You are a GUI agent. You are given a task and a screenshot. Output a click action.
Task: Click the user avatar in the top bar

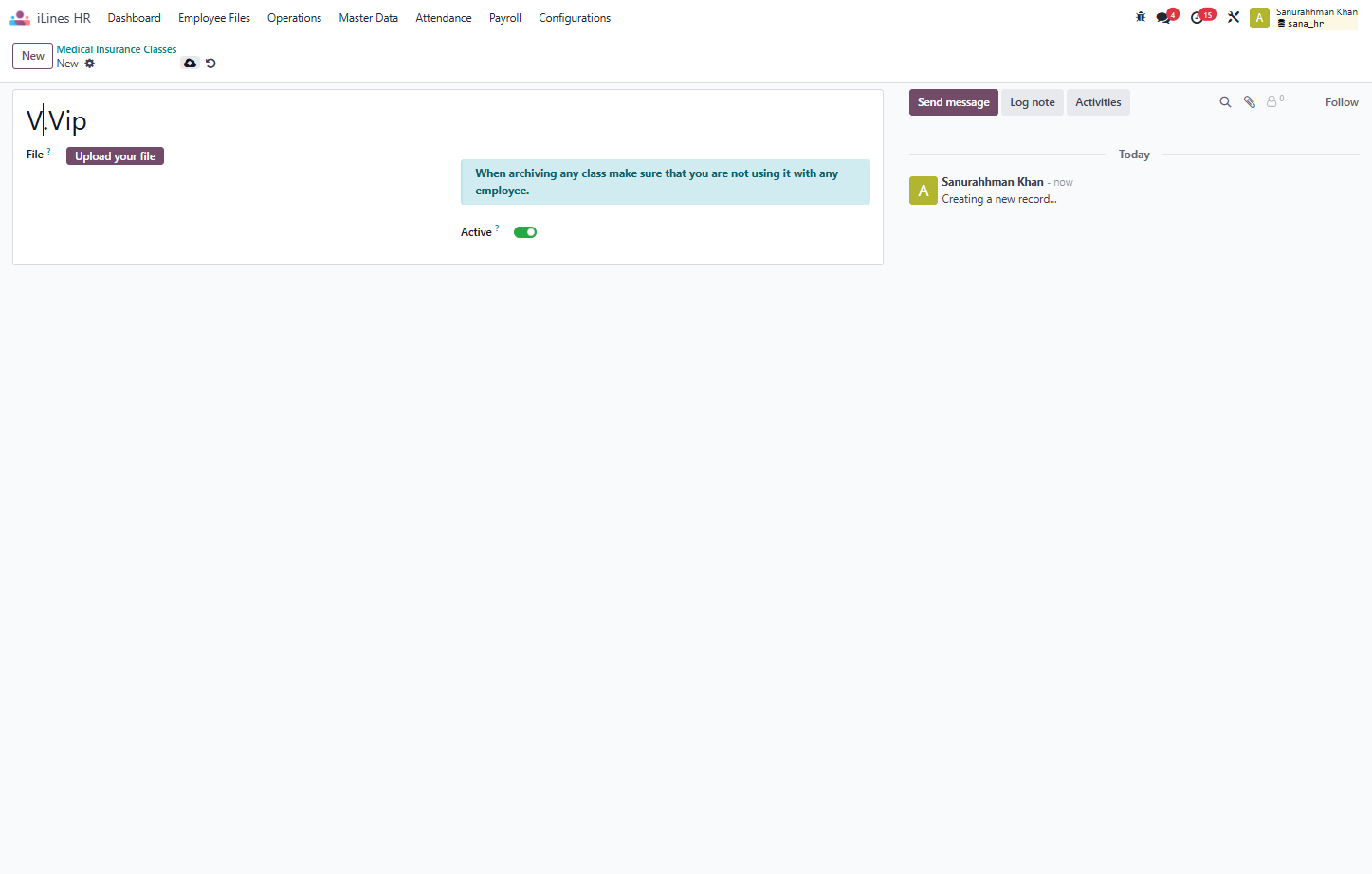click(x=1259, y=18)
